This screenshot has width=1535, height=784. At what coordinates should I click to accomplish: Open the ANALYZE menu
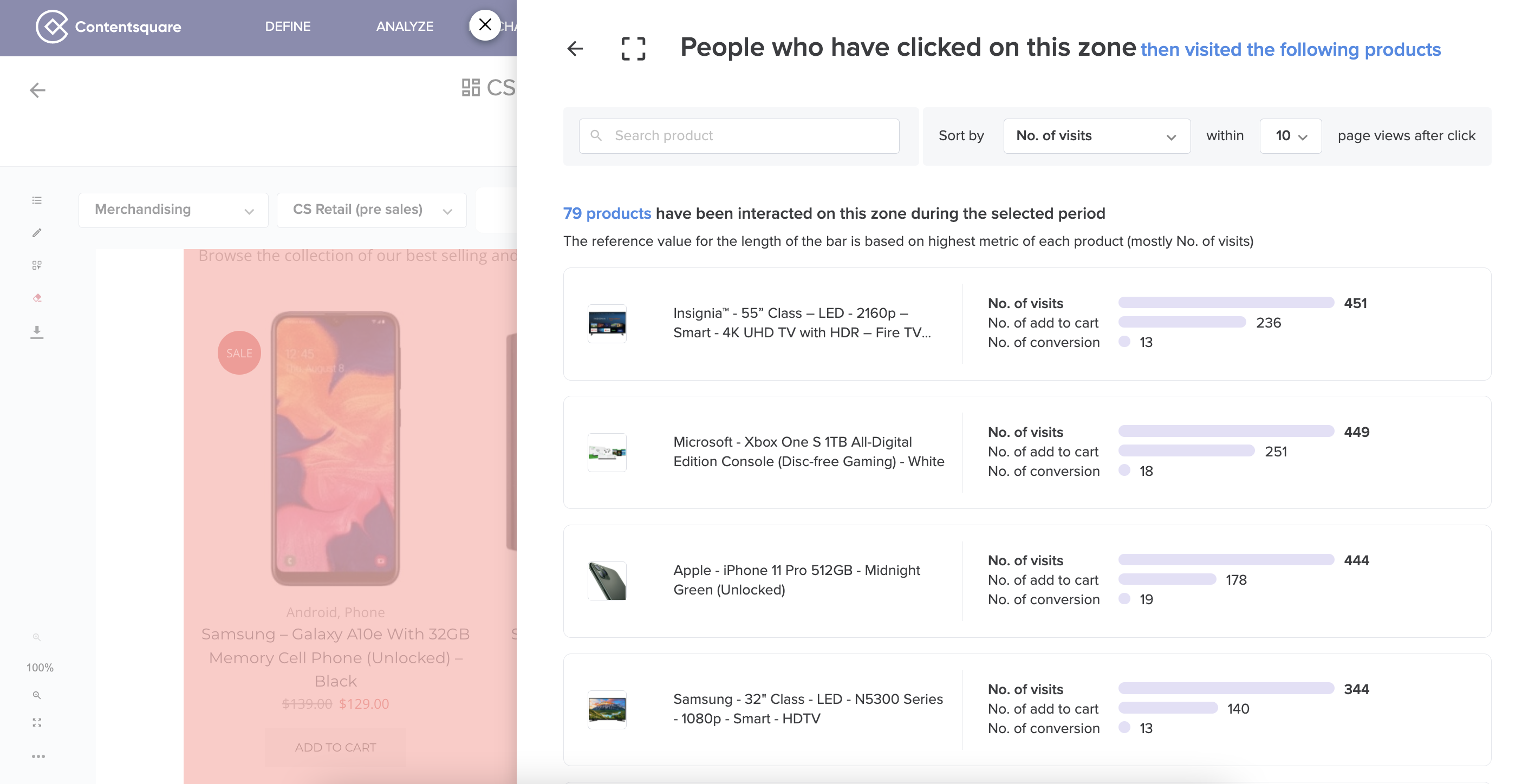pos(405,26)
